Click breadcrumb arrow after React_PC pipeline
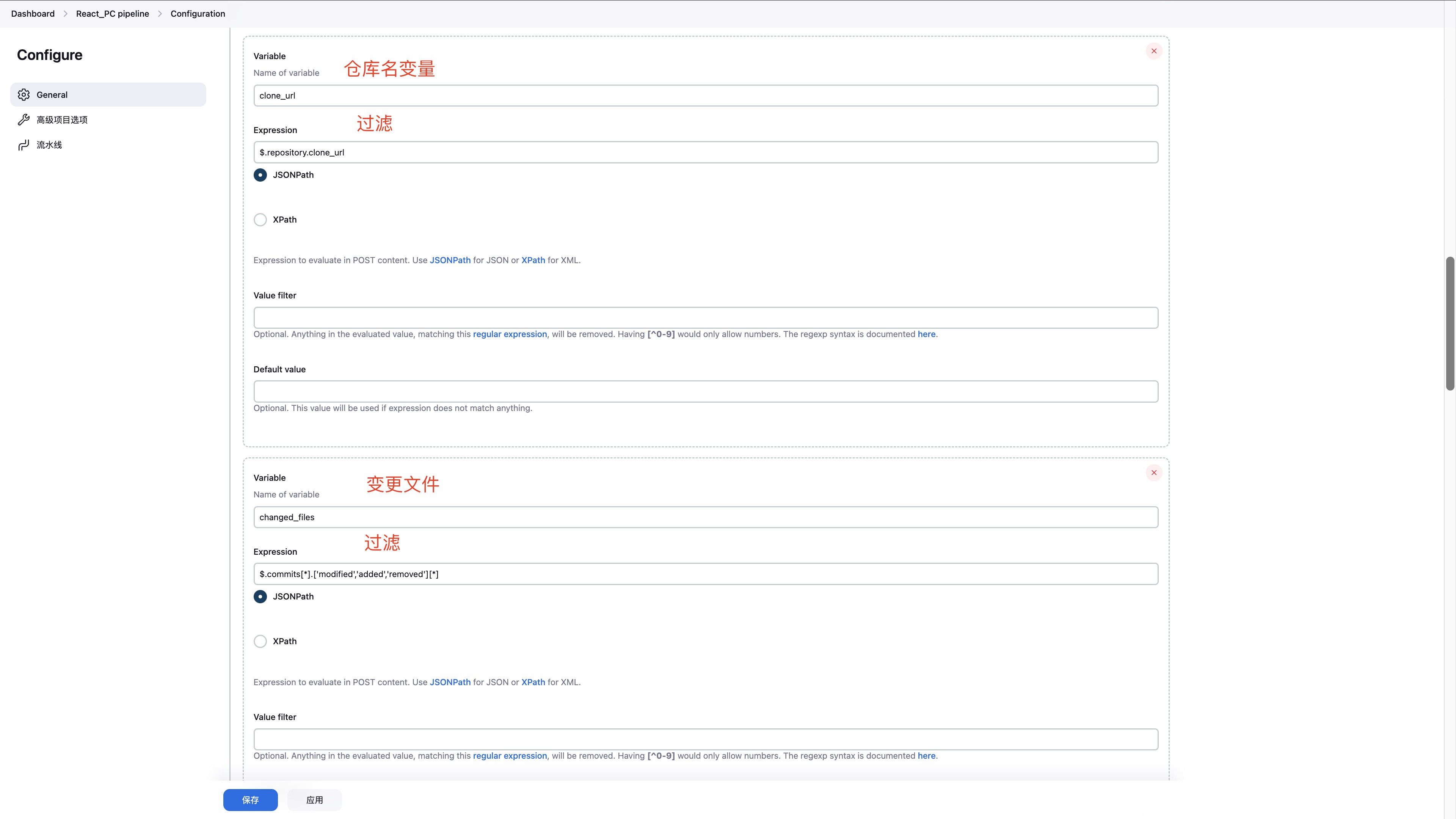Viewport: 1456px width, 819px height. point(160,14)
